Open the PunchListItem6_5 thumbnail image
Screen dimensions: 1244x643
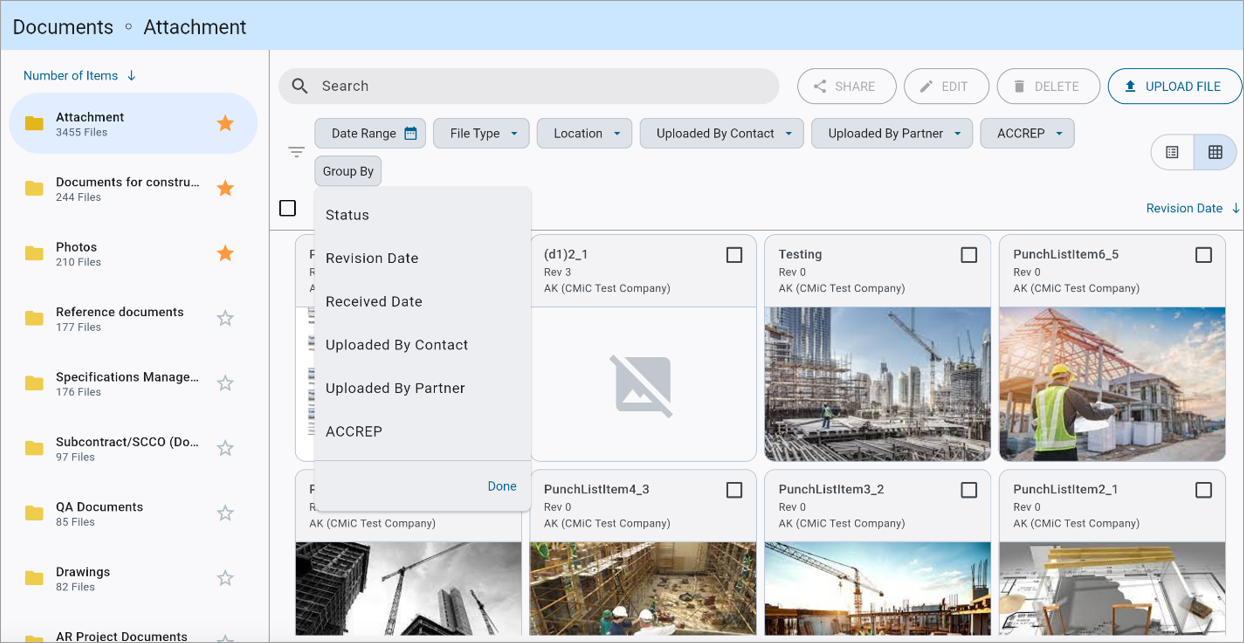(1112, 384)
